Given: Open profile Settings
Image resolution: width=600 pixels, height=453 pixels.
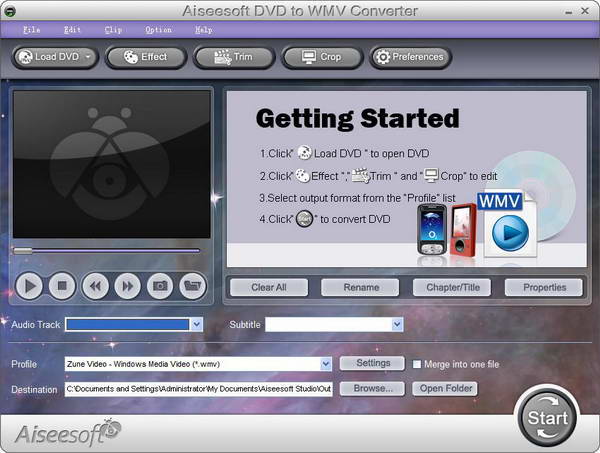Looking at the screenshot, I should (372, 363).
